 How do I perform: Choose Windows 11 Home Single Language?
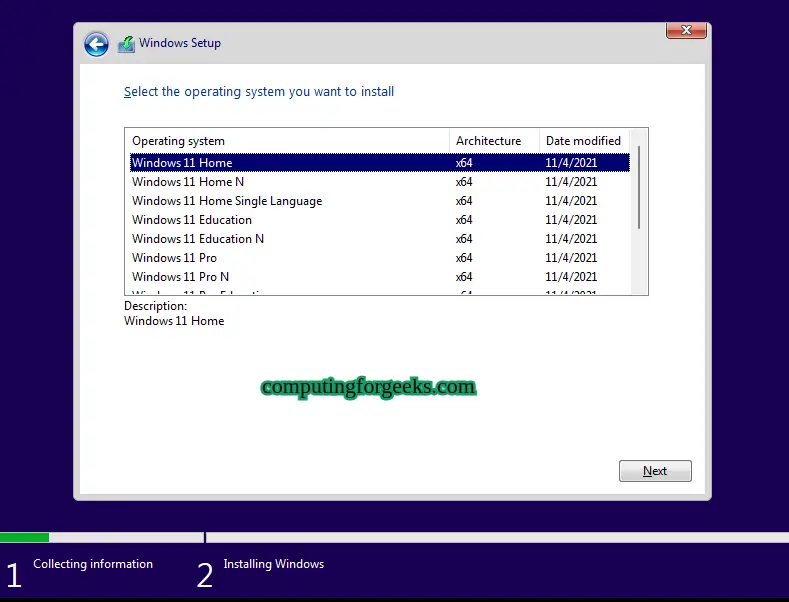click(x=380, y=201)
